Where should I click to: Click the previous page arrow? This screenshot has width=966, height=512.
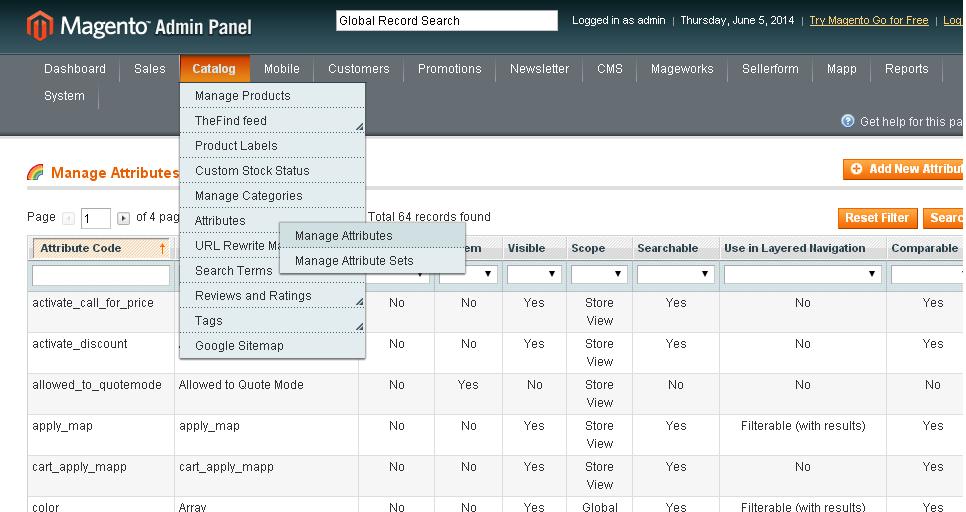(69, 218)
